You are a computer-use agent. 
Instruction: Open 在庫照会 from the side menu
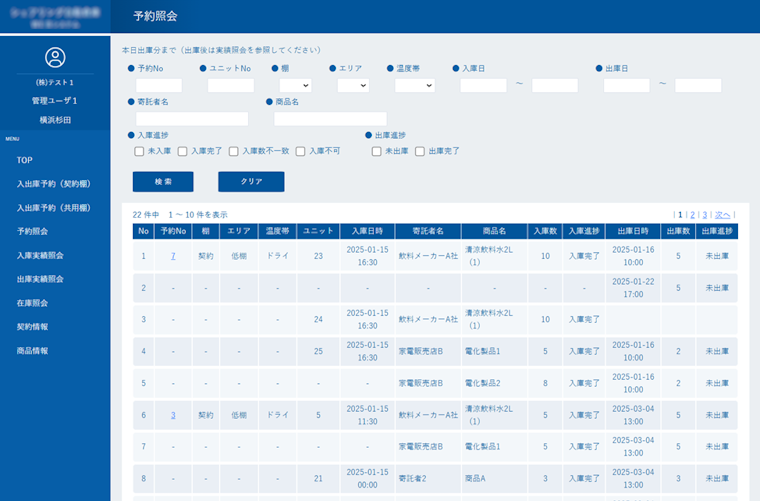[32, 303]
